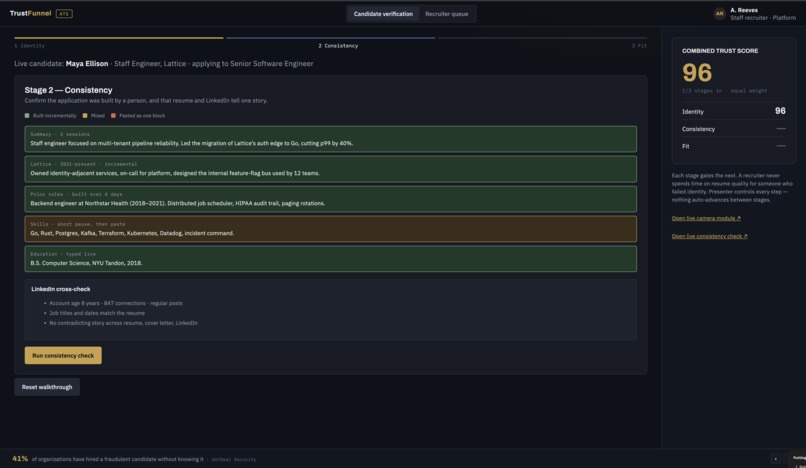This screenshot has height=468, width=806.
Task: Click Reset walkthrough
Action: (47, 387)
